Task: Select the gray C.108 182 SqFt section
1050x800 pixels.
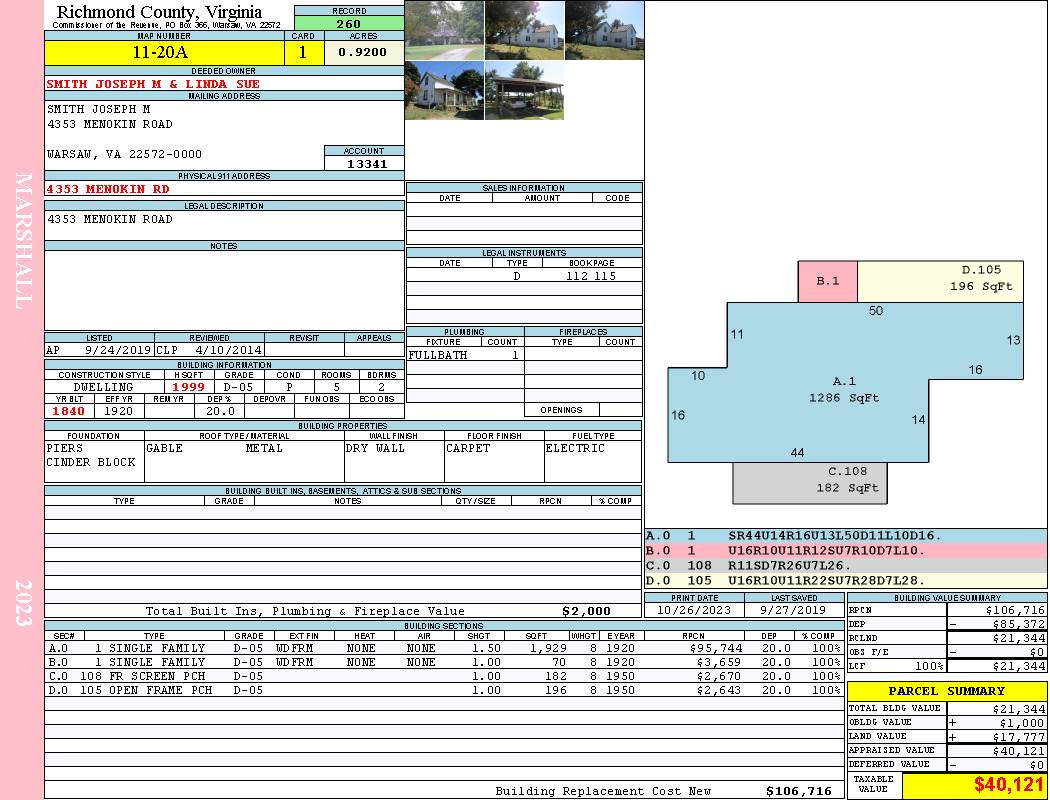Action: pyautogui.click(x=810, y=483)
